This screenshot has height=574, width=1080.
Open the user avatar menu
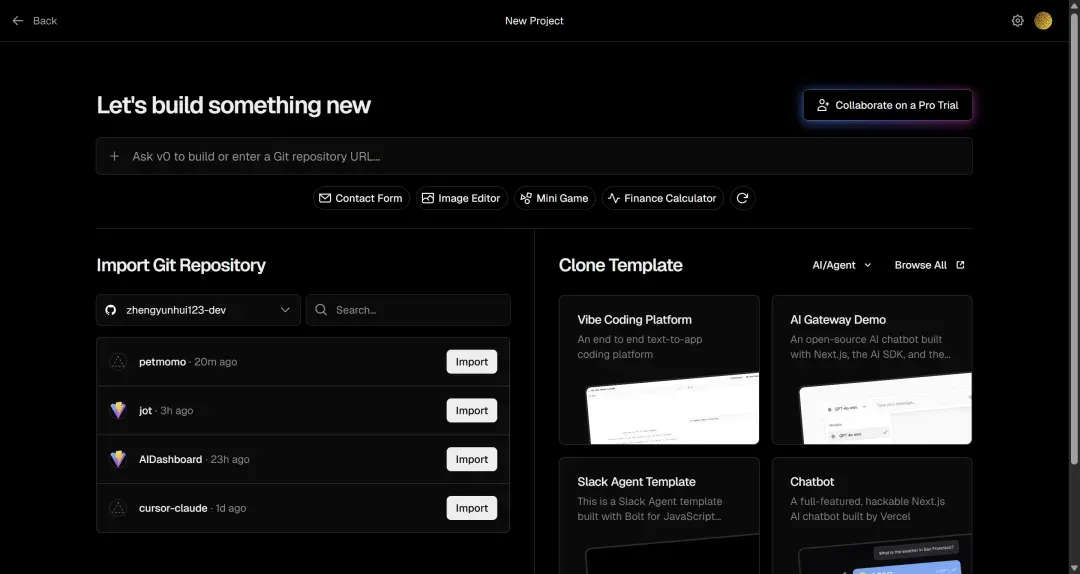click(1043, 21)
